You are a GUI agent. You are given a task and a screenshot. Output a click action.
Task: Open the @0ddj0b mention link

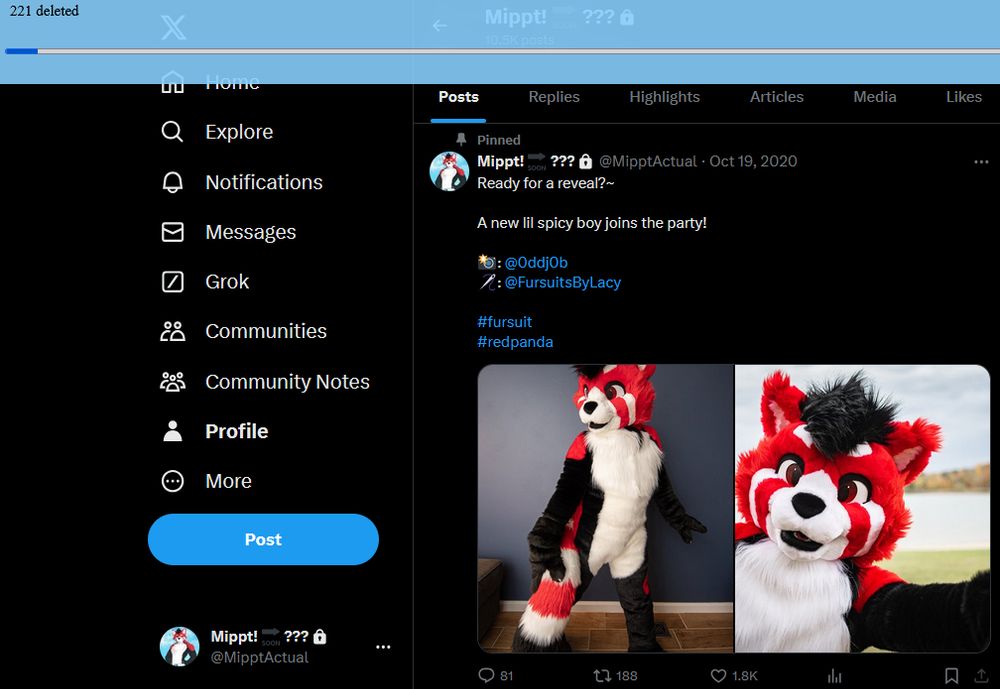(x=536, y=263)
